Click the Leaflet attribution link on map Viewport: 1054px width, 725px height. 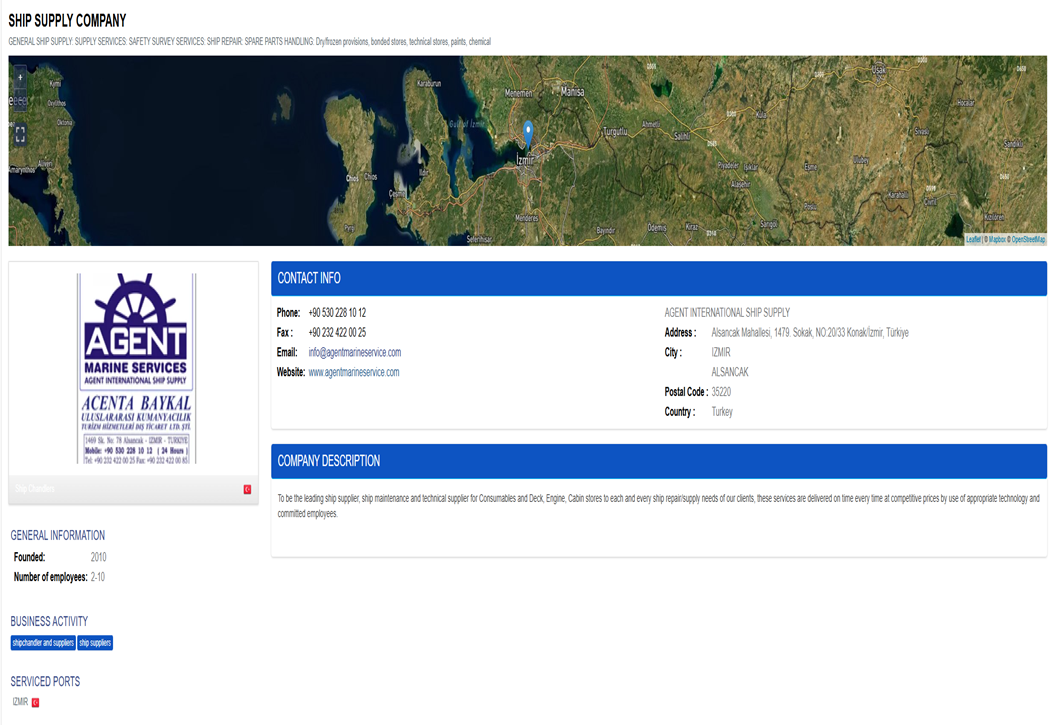(973, 240)
